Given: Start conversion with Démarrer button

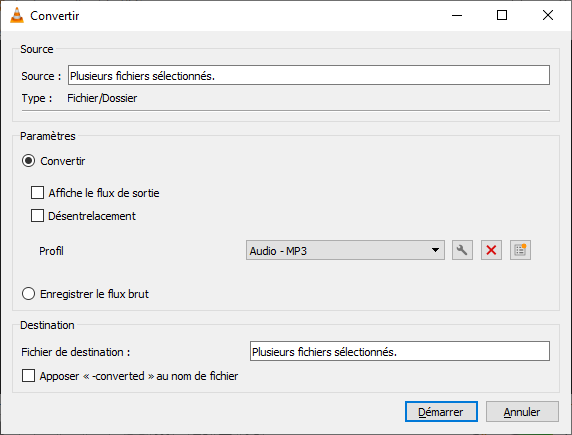Looking at the screenshot, I should 441,412.
